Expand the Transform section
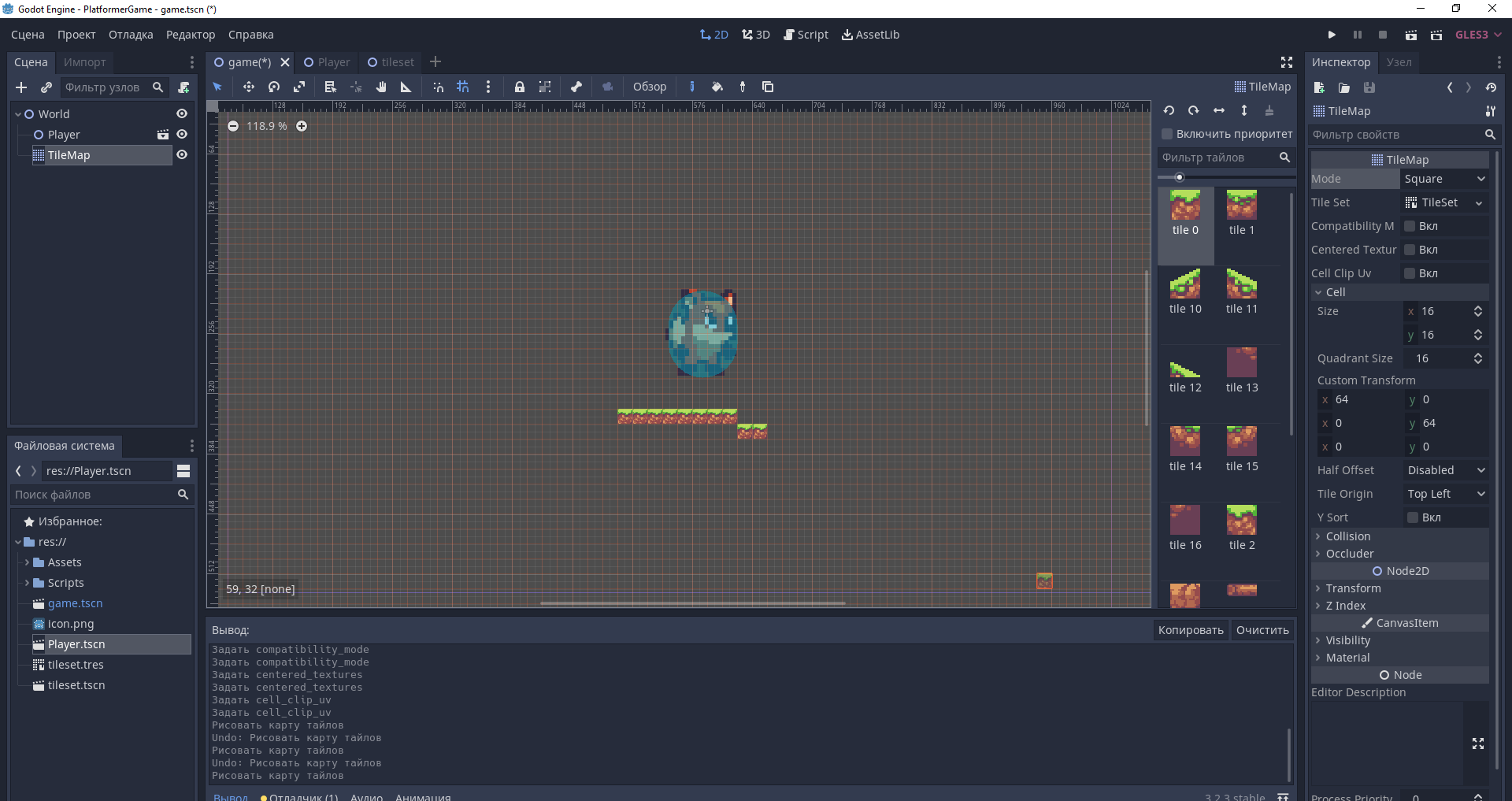 [1399, 588]
